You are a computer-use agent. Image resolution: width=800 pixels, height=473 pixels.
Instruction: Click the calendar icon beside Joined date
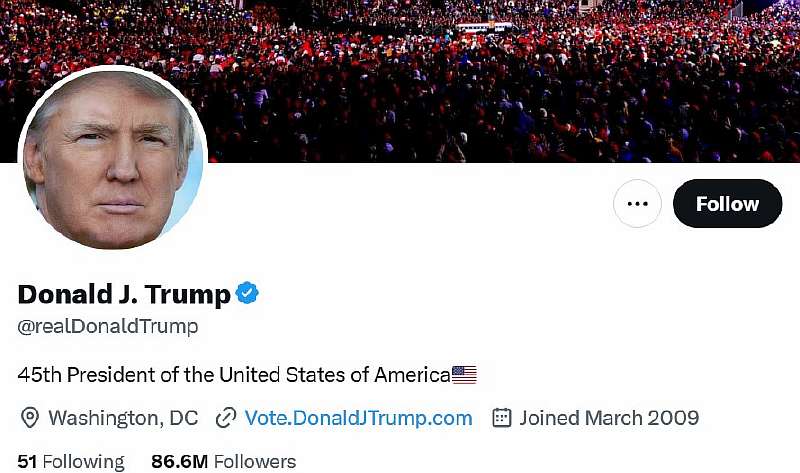[502, 418]
